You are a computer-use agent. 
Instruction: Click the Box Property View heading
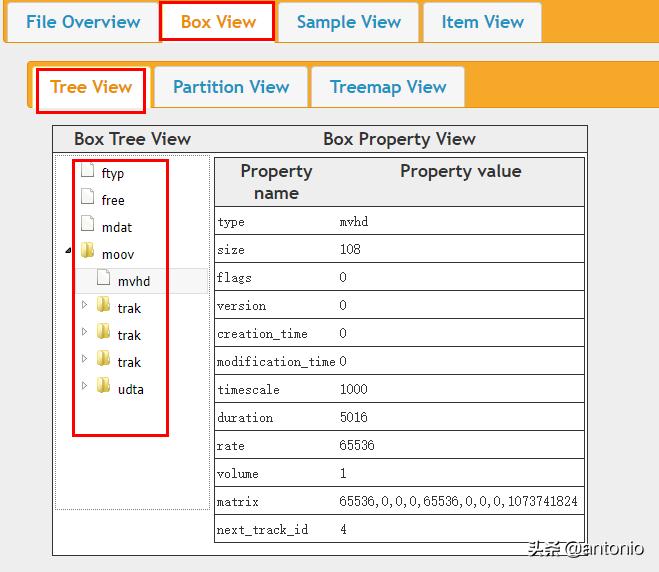tap(399, 139)
